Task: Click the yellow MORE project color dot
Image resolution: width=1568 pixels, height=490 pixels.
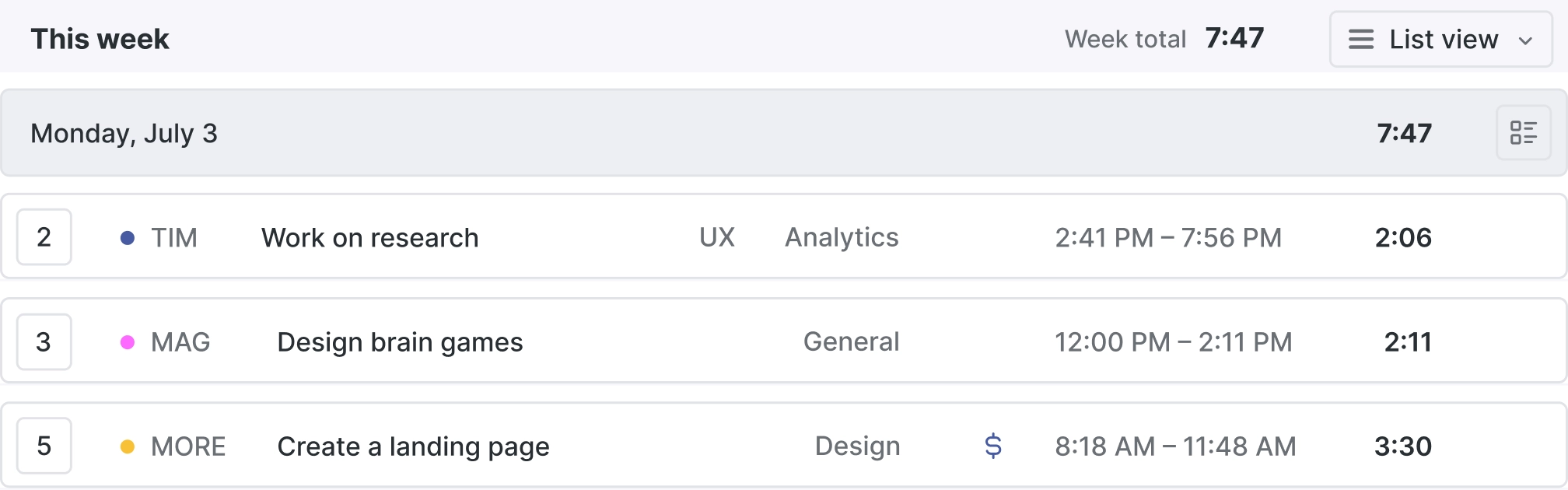Action: tap(128, 446)
